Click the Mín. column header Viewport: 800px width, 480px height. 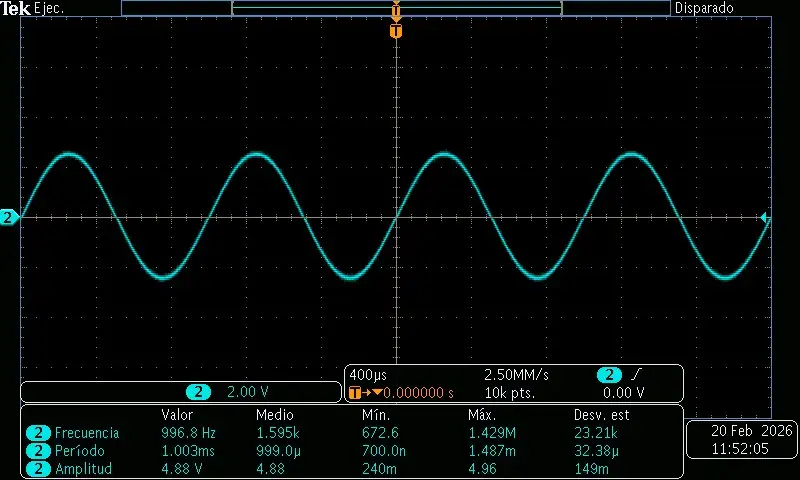coord(376,414)
